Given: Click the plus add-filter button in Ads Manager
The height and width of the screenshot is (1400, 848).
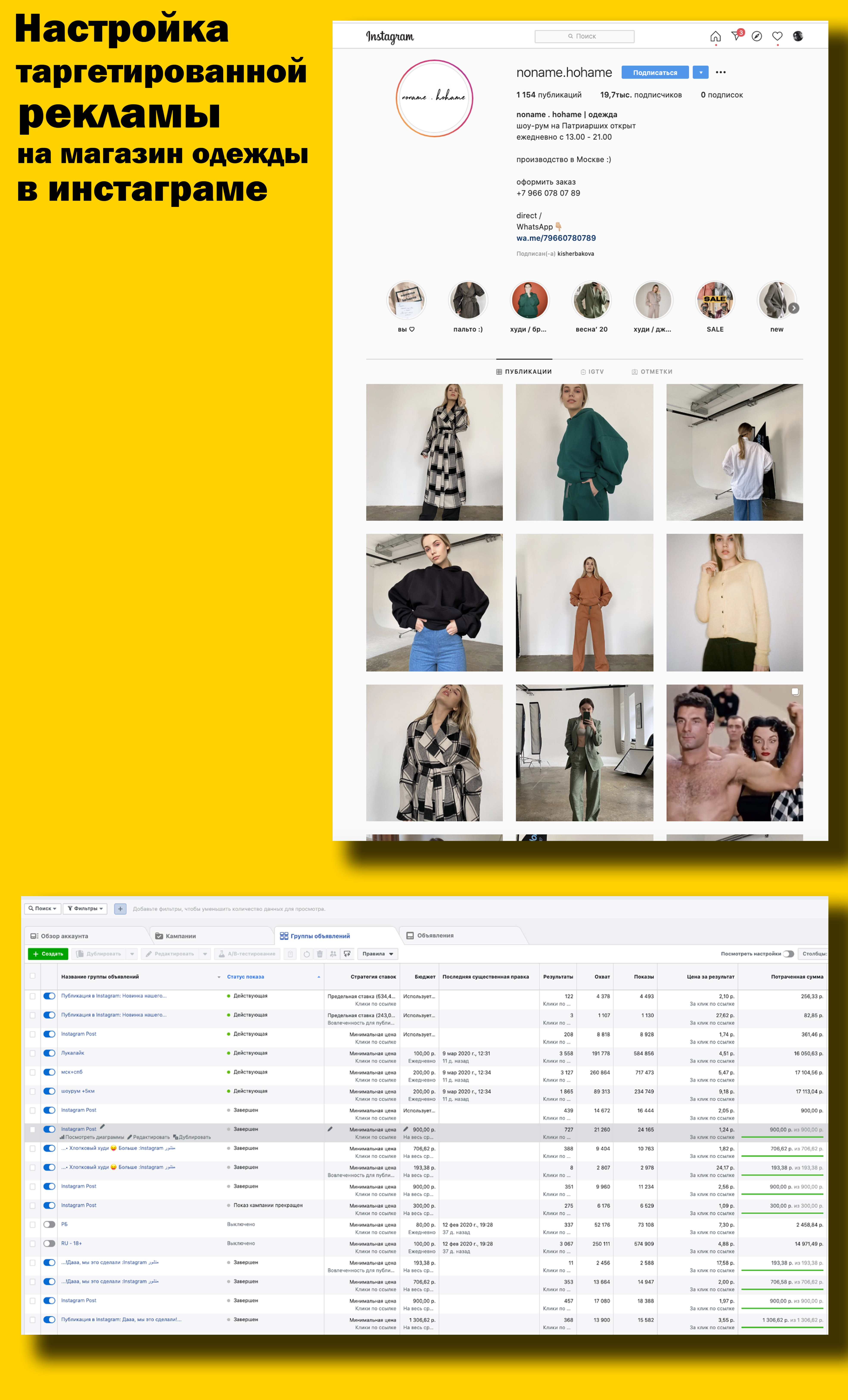Looking at the screenshot, I should 120,909.
